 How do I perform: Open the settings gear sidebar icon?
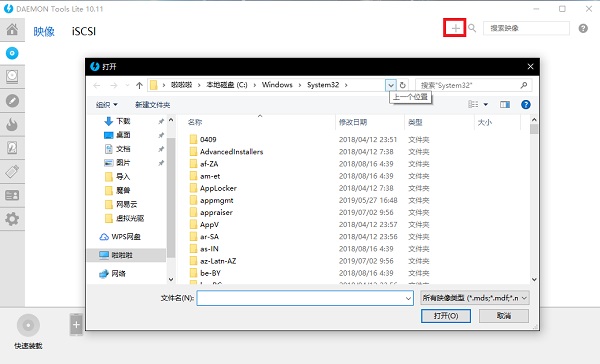tap(12, 219)
